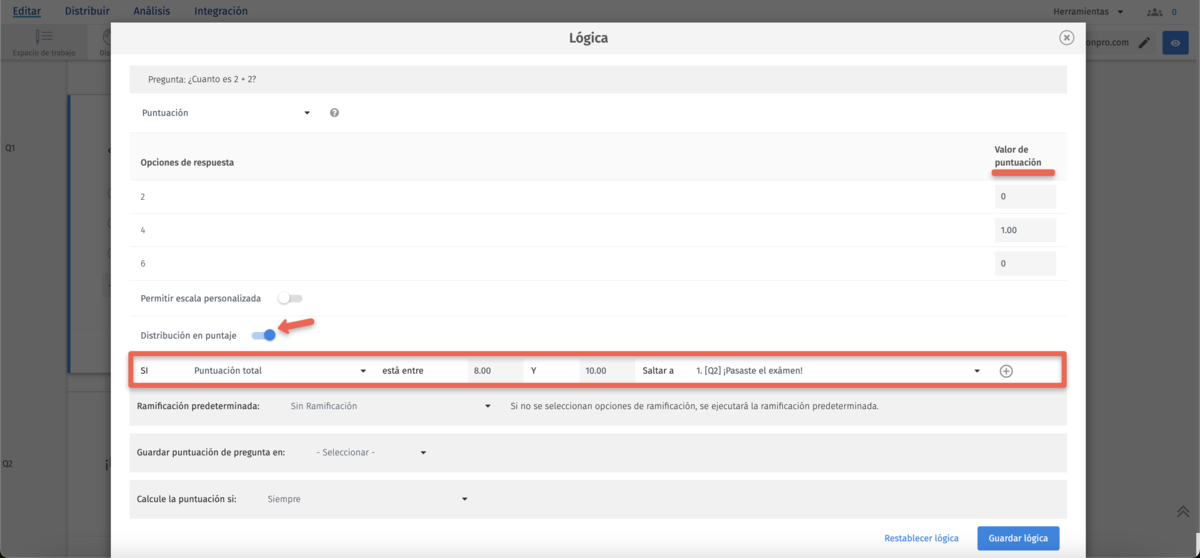1200x558 pixels.
Task: Click the Opciones de respuesta header
Action: 187,162
